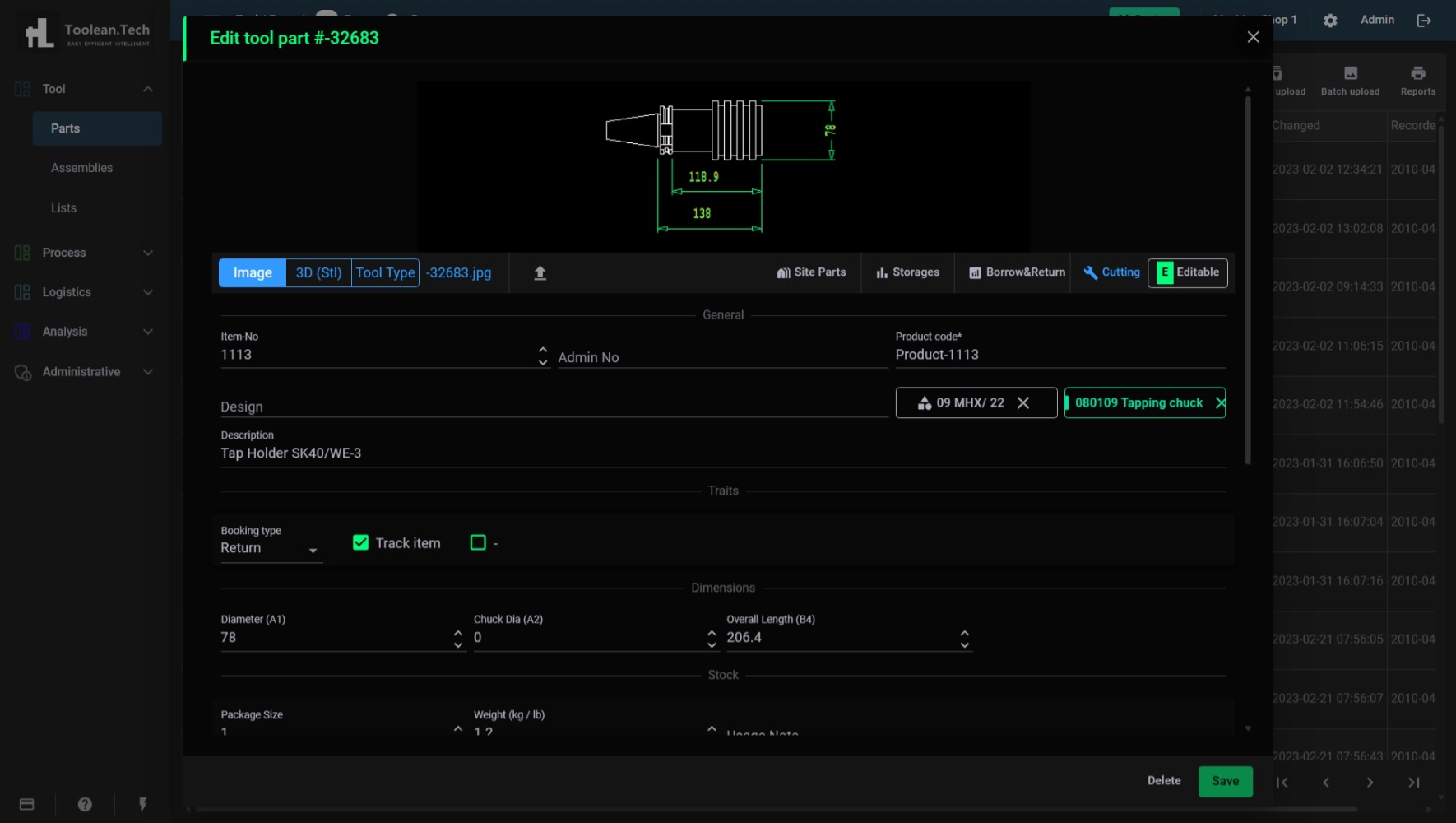Click the Description text field
1456x823 pixels.
[x=722, y=453]
